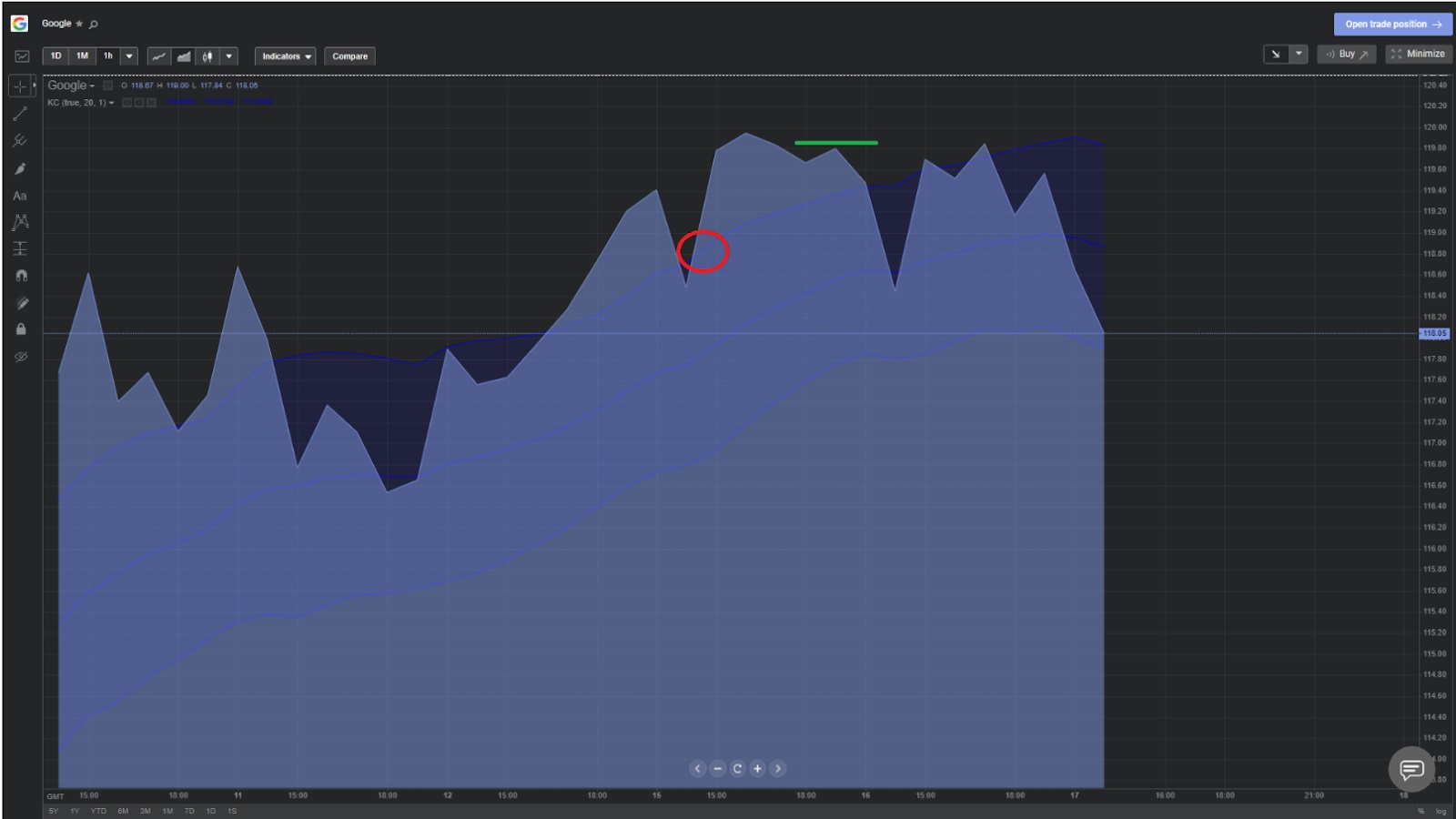Toggle Google as favorite with star
This screenshot has width=1456, height=819.
79,24
